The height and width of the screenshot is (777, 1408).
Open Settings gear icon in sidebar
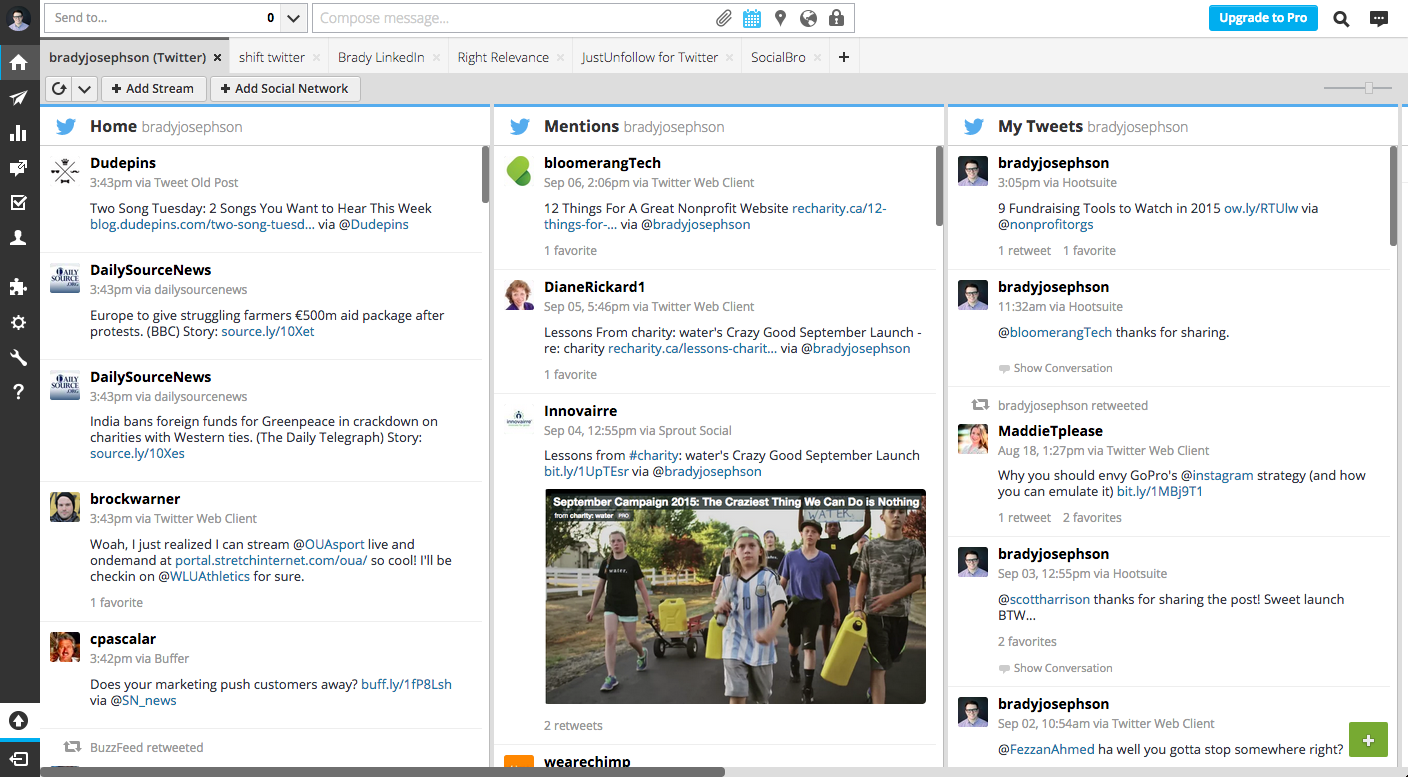tap(18, 322)
